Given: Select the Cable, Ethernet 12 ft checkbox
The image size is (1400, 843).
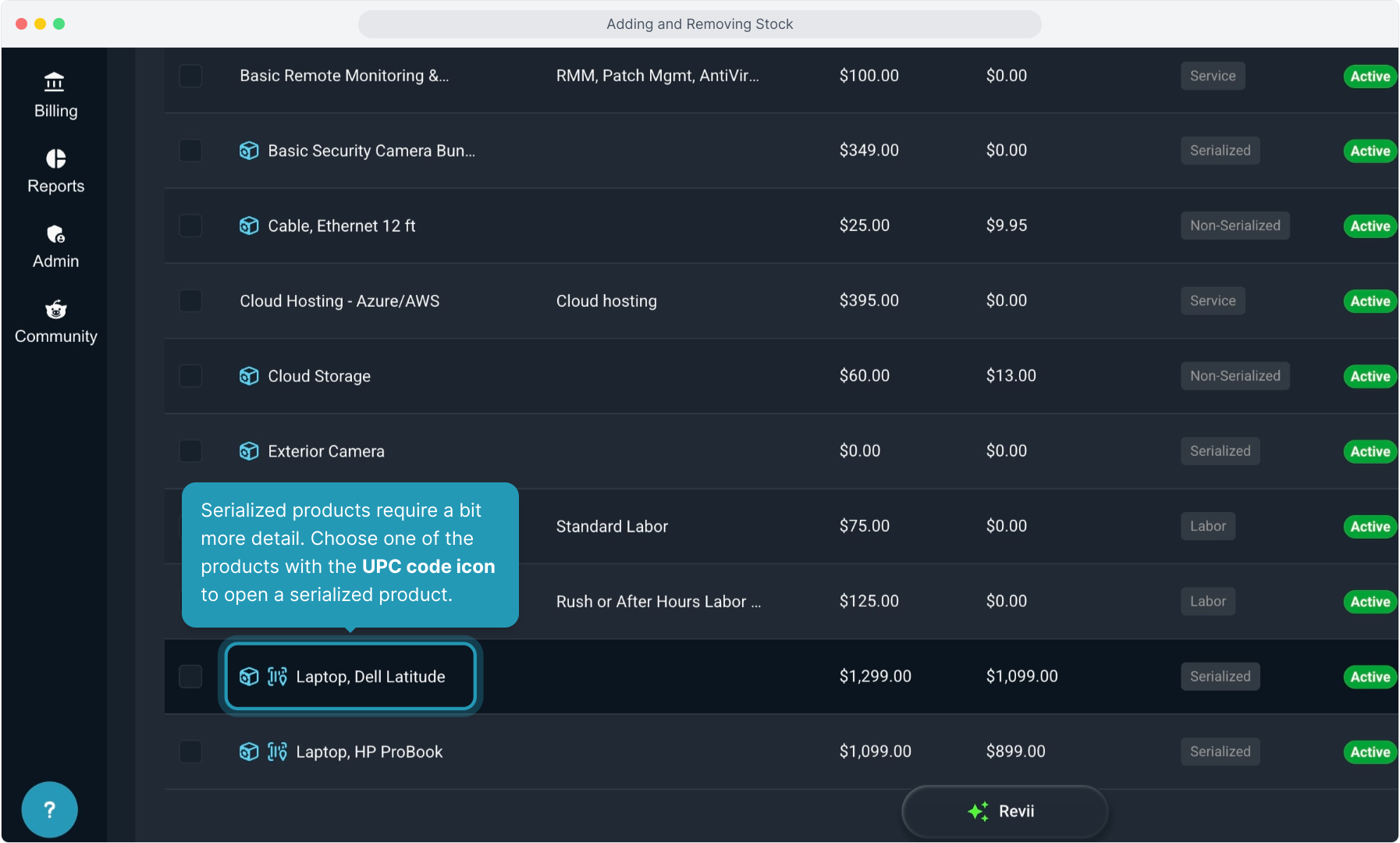Looking at the screenshot, I should [x=190, y=226].
